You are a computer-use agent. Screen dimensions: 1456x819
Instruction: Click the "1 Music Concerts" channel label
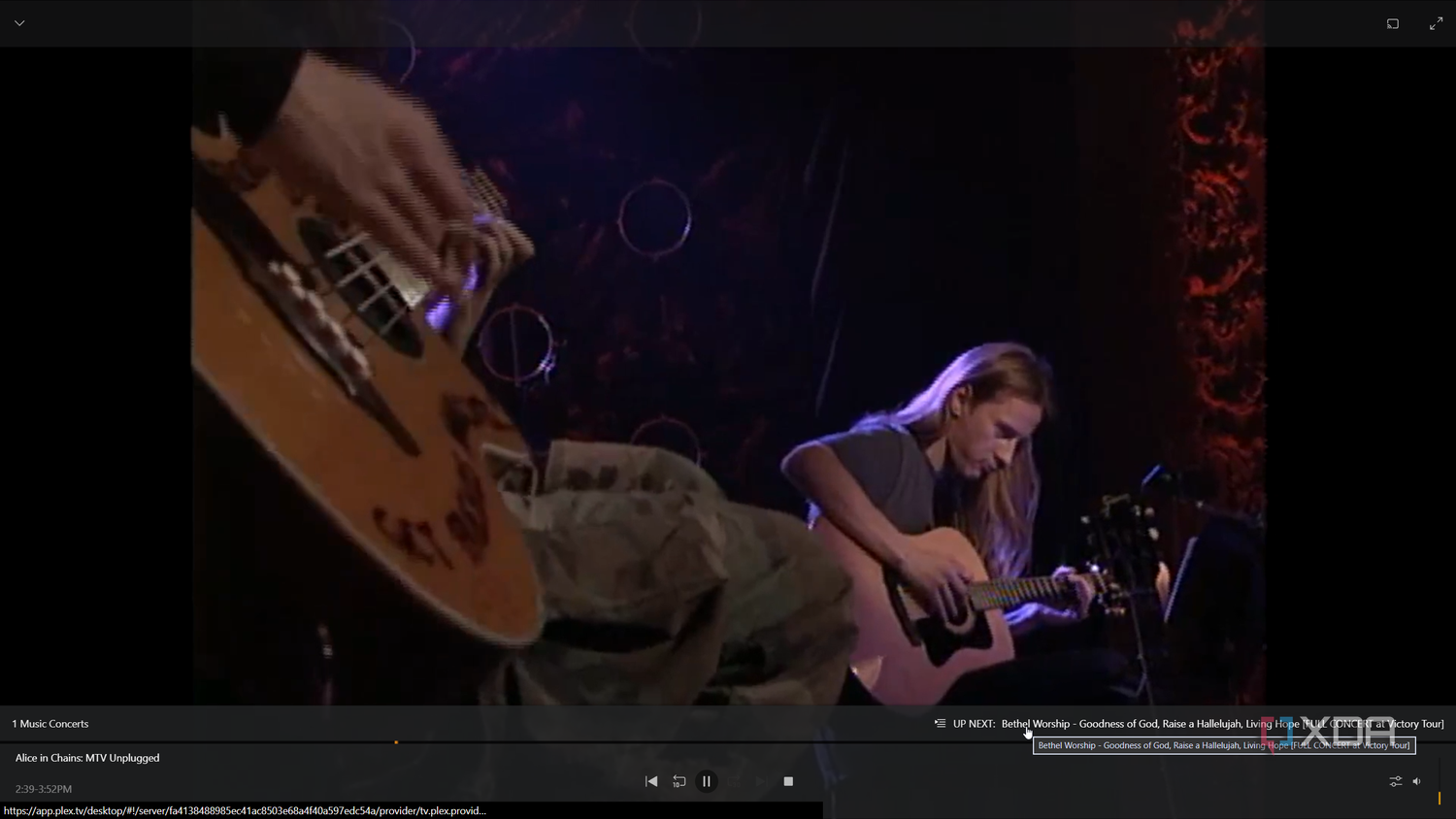(50, 724)
